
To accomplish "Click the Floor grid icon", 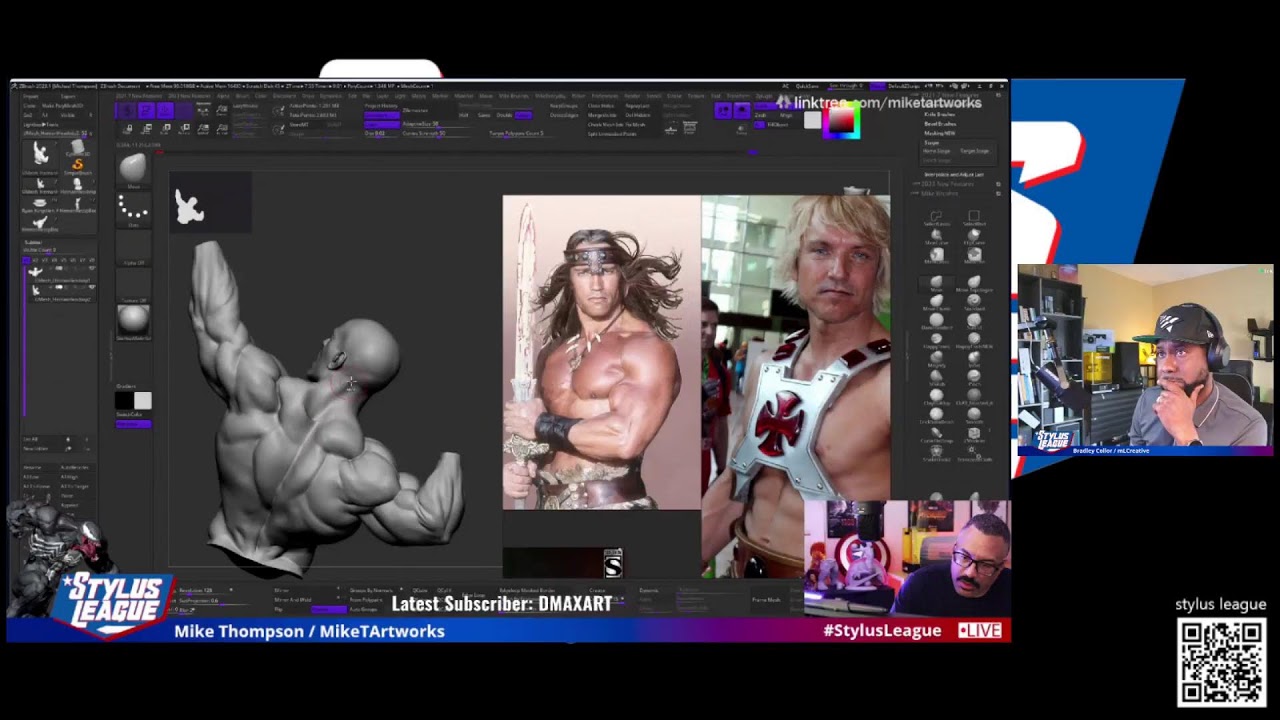I will pos(671,129).
